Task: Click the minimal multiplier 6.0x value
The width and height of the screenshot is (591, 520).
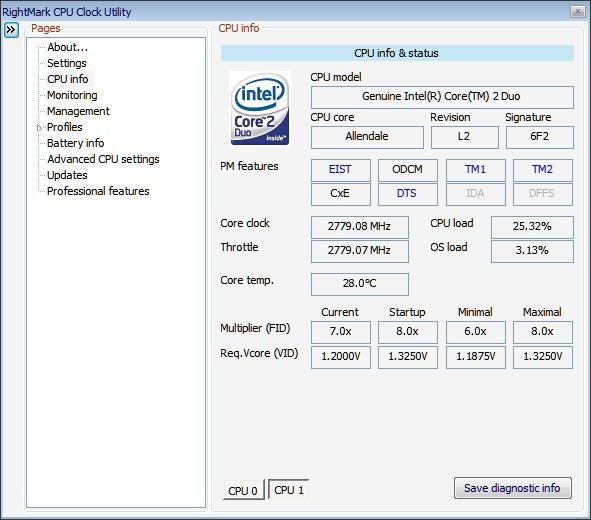Action: coord(476,332)
